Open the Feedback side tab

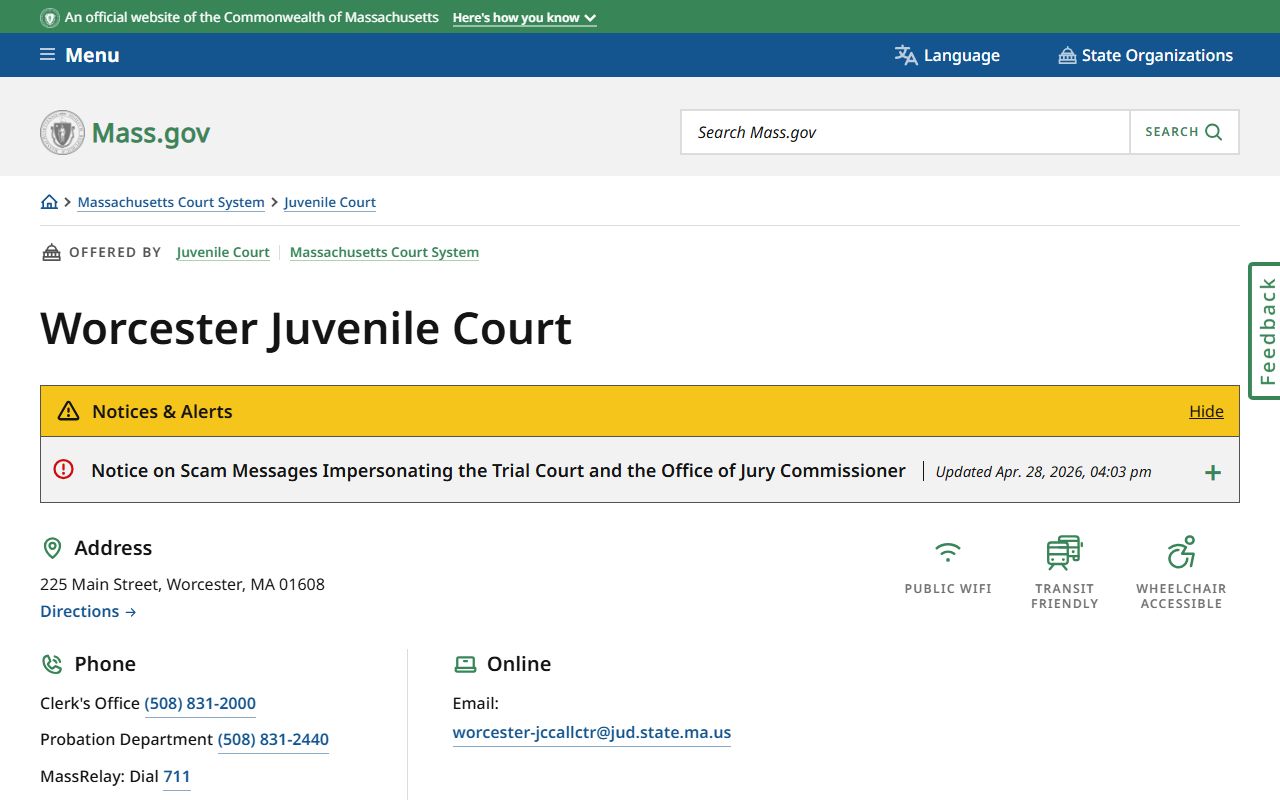pos(1265,331)
